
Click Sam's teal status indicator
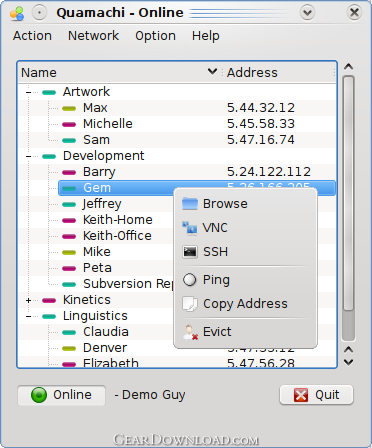point(69,140)
